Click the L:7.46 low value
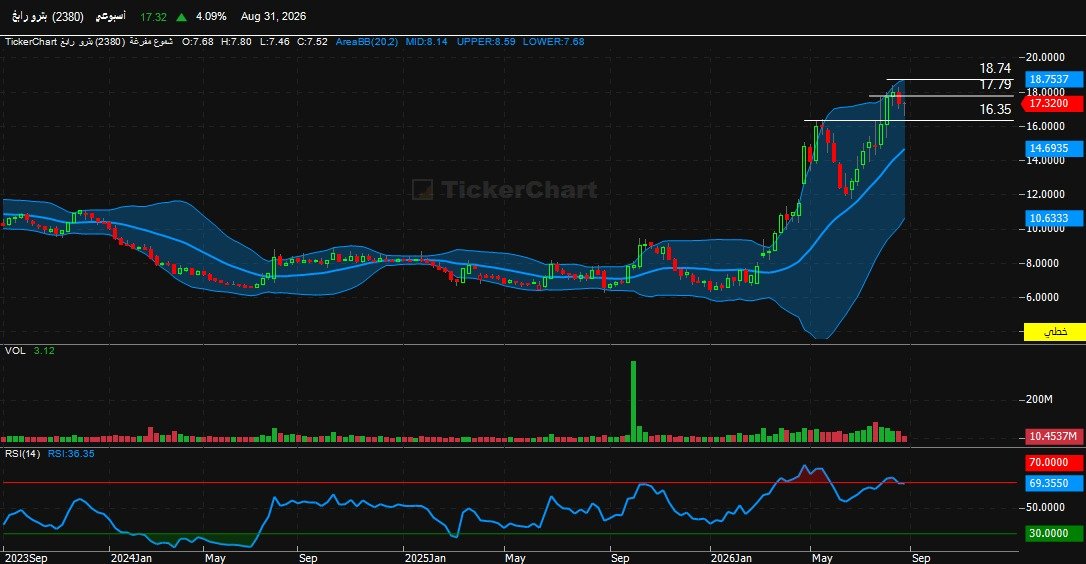 pos(275,42)
